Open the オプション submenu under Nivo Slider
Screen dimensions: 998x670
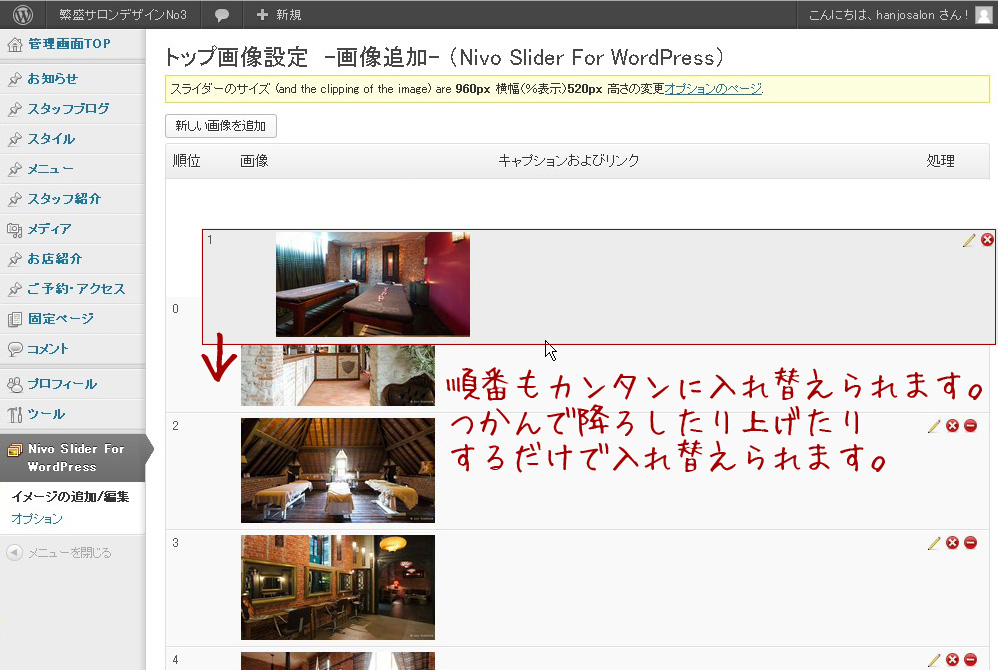point(37,519)
